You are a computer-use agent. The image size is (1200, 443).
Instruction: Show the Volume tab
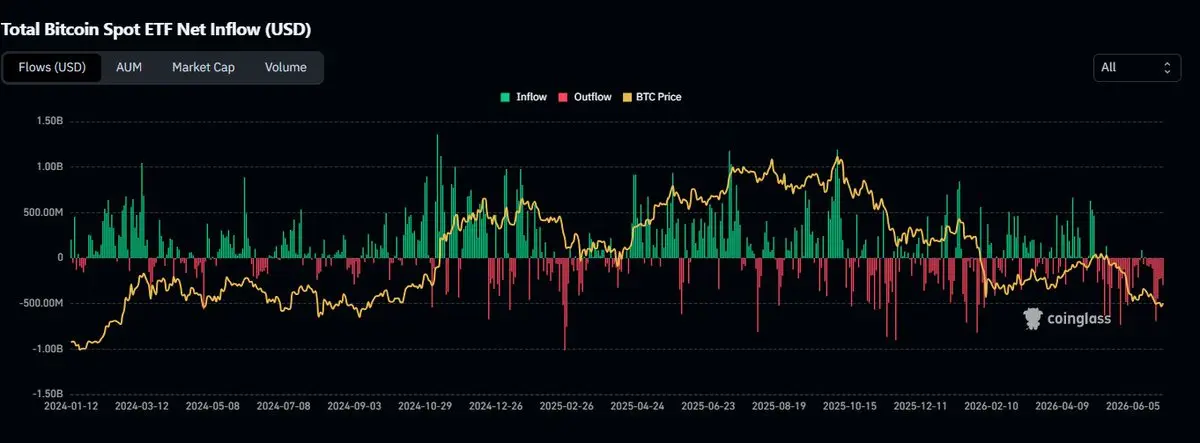click(285, 67)
